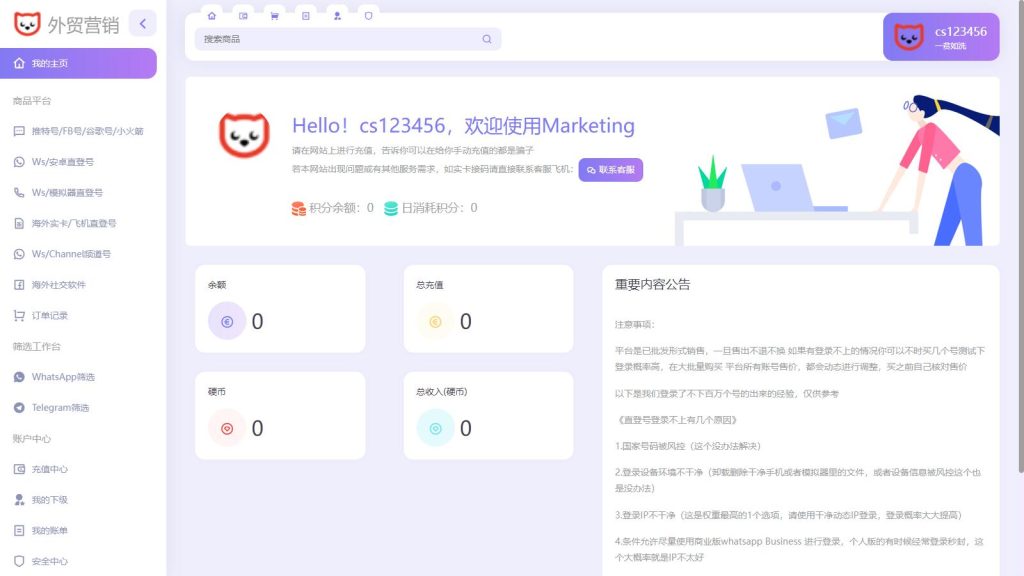This screenshot has width=1024, height=576.
Task: Open the cs123456 profile card
Action: 941,37
